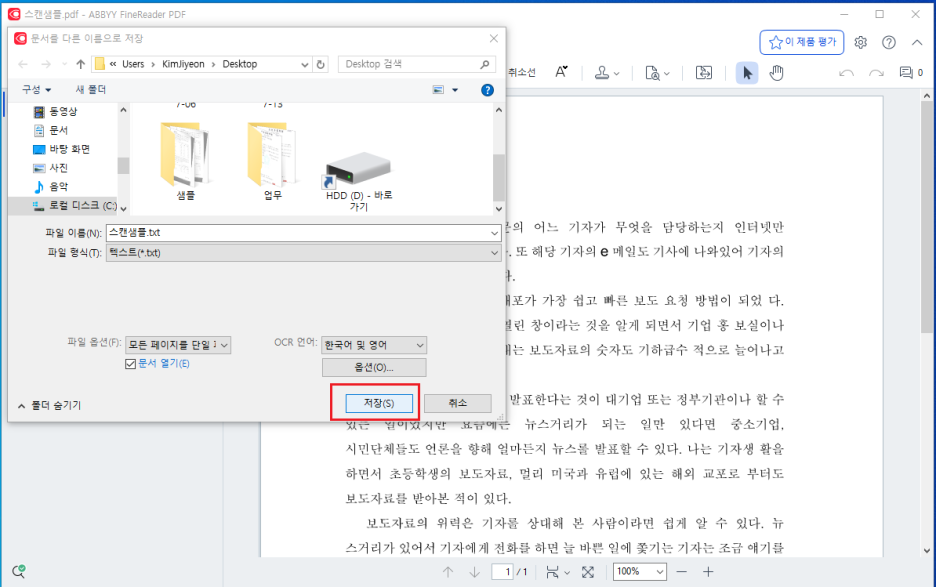The image size is (936, 587).
Task: Click the fit to screen icon
Action: pos(588,572)
